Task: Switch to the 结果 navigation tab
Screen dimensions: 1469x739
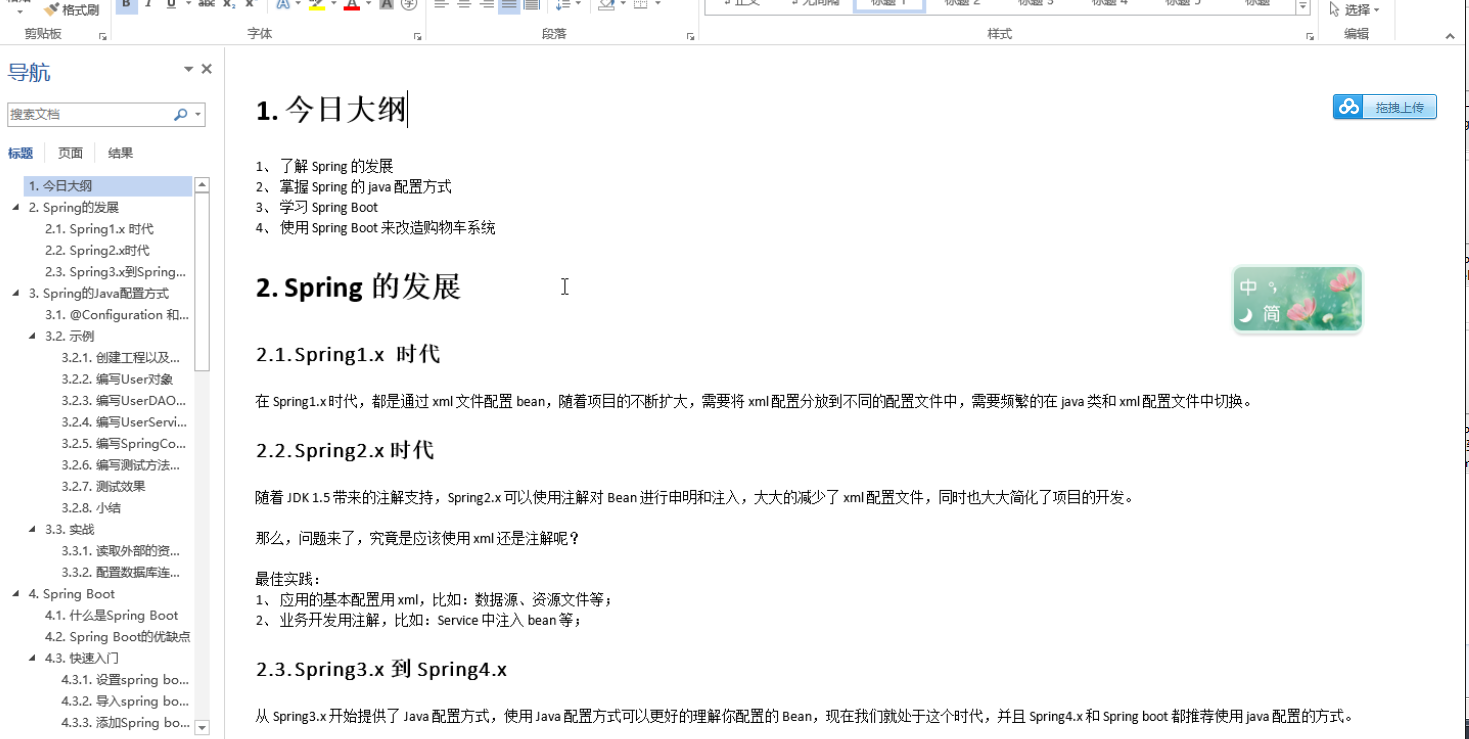Action: (x=120, y=153)
